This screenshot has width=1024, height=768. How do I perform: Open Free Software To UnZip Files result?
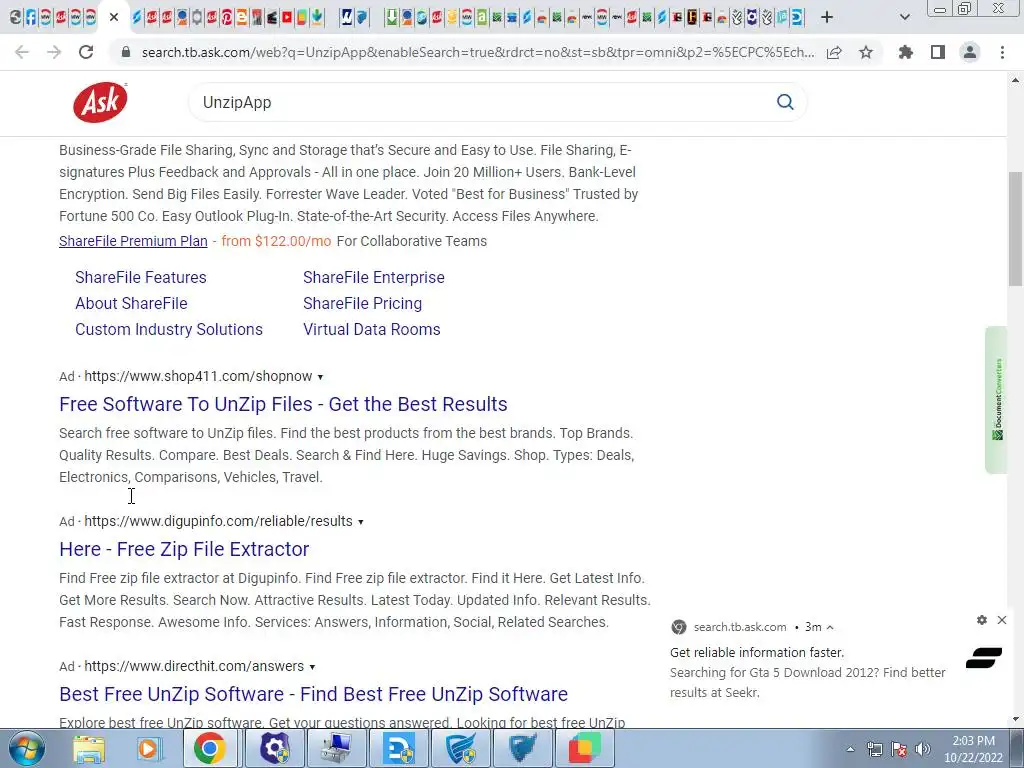[x=283, y=404]
